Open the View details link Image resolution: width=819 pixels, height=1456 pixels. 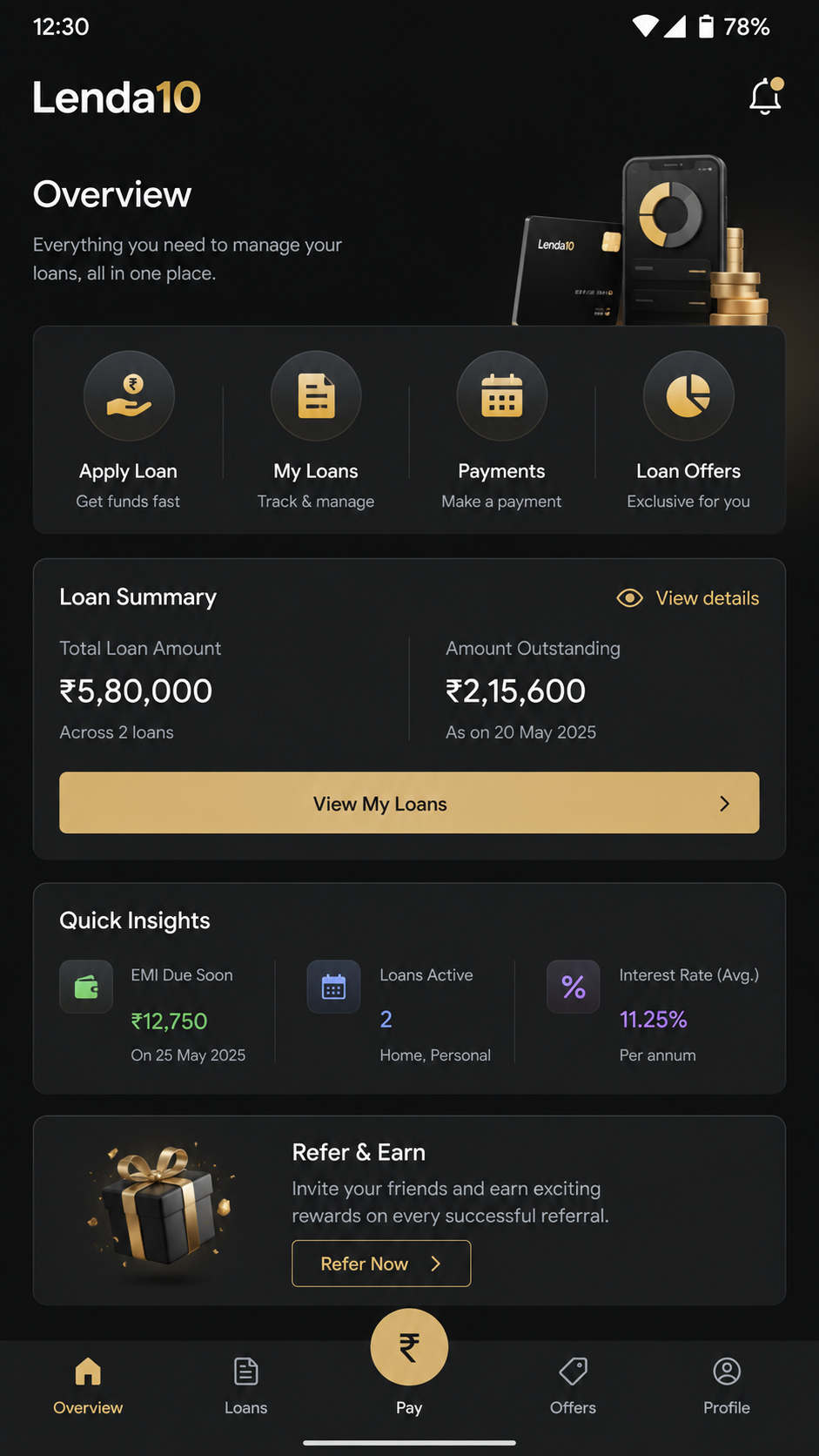707,598
